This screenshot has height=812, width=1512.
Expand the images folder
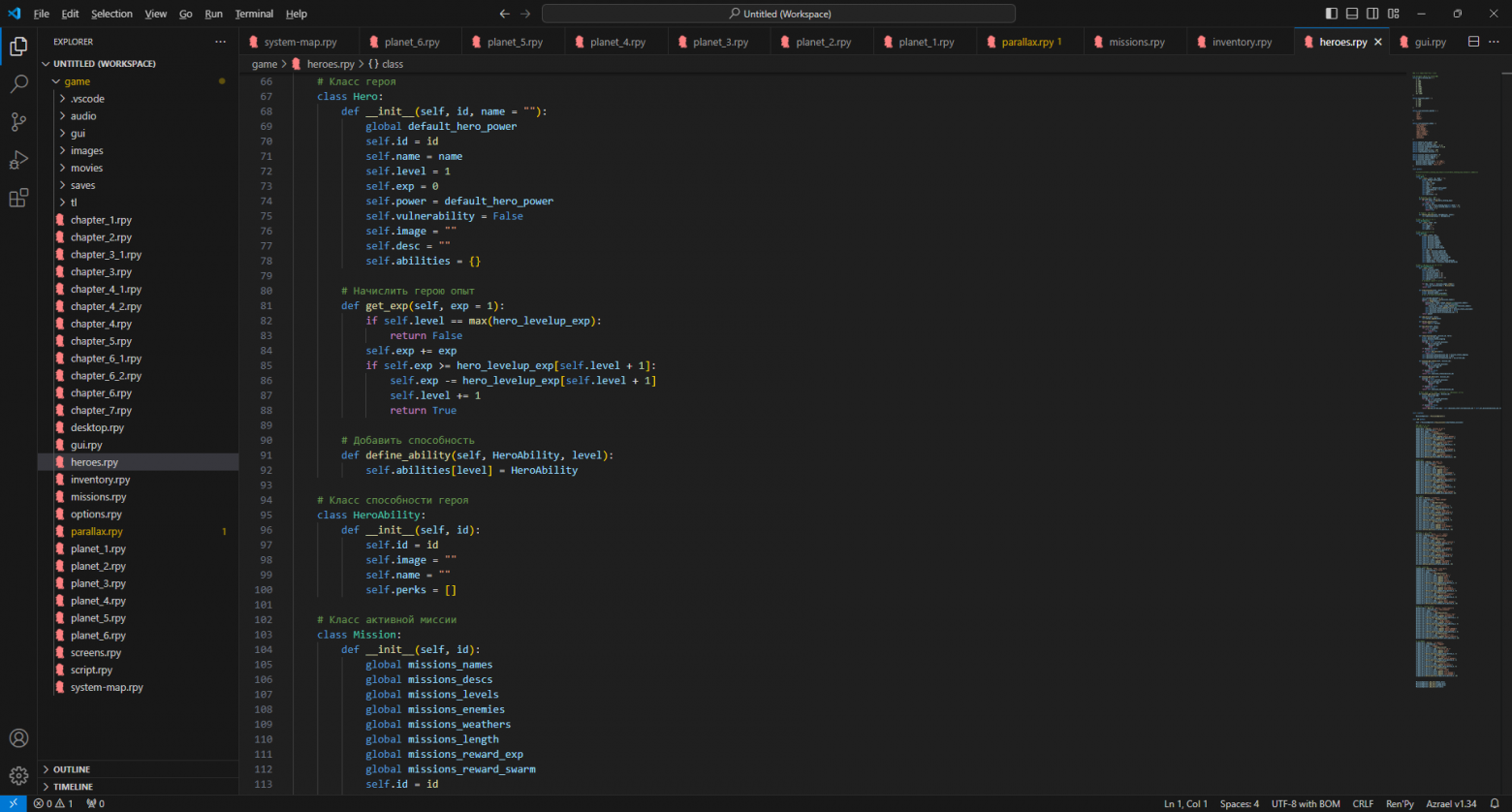86,151
